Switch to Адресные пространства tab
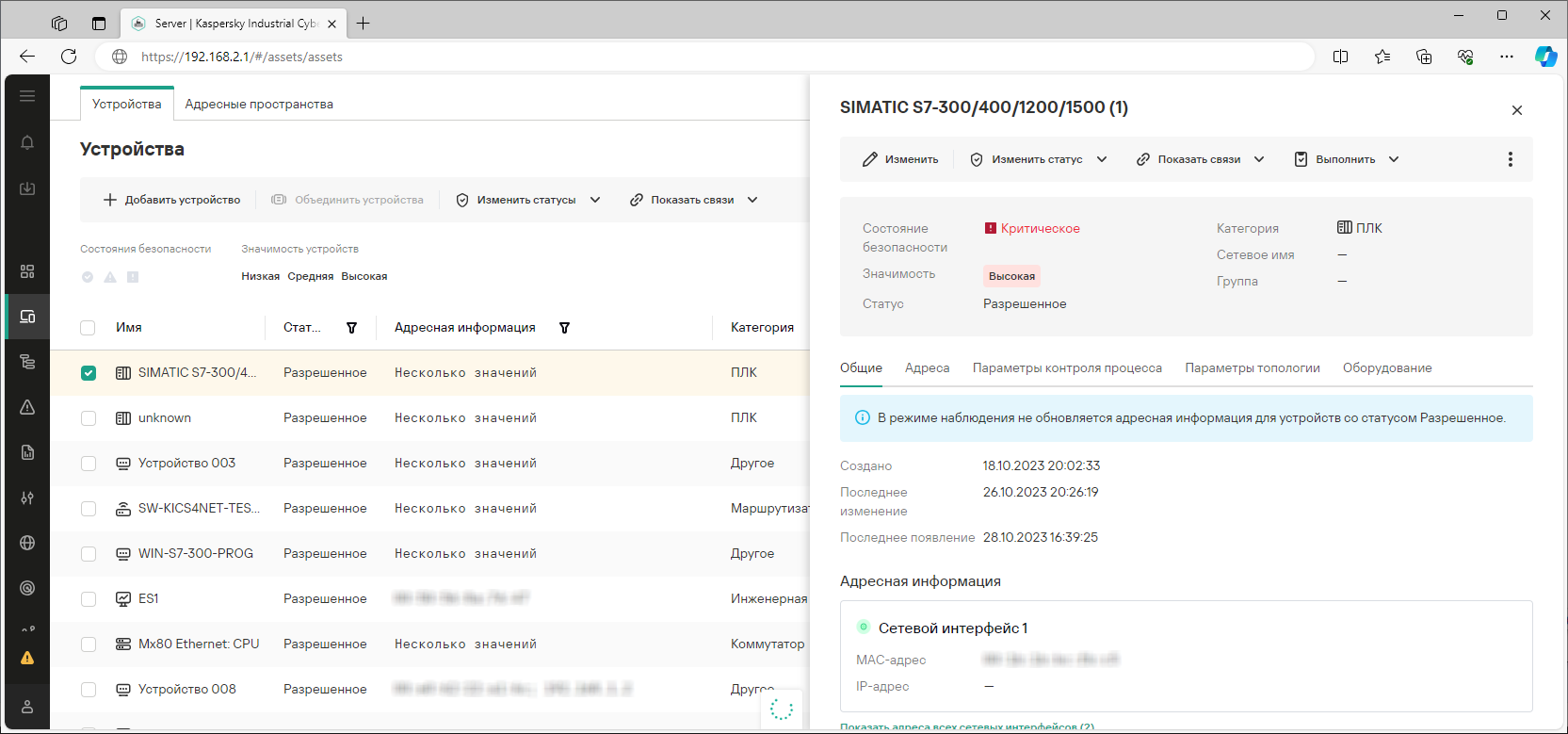Viewport: 1568px width, 734px height. (259, 104)
